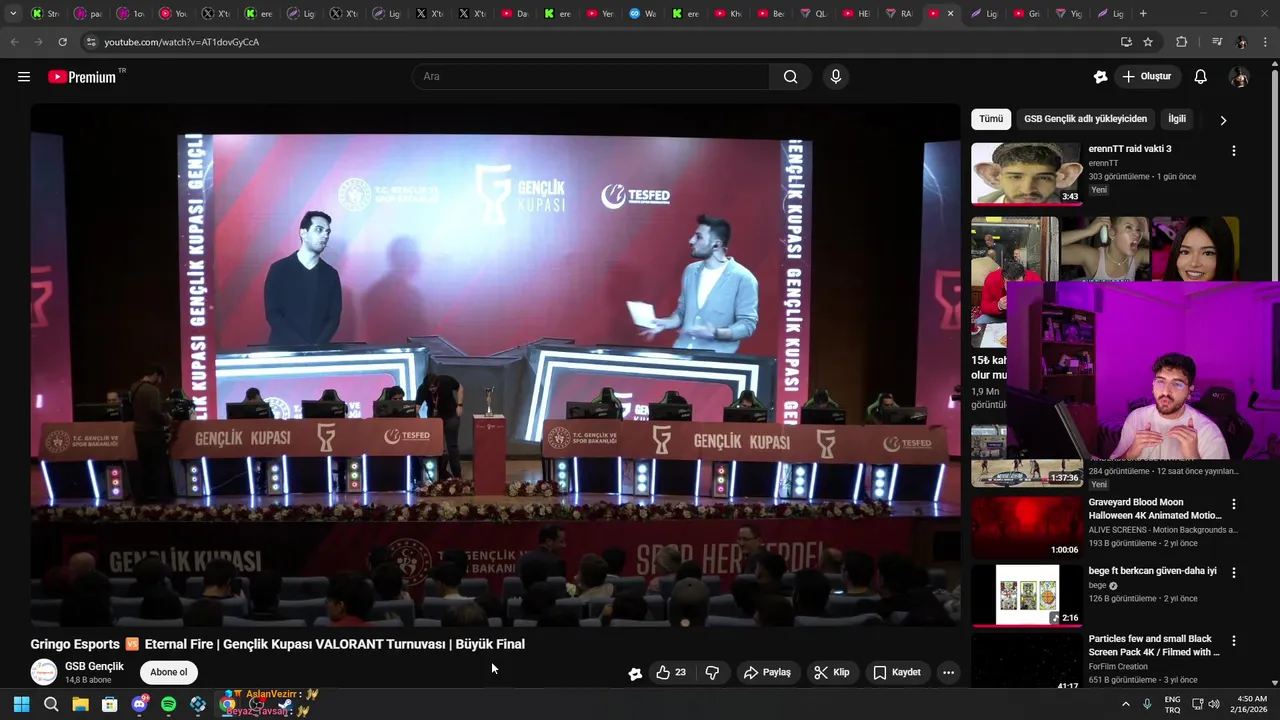Click the Oluştur create button
Screen dimensions: 1280x720
pos(1147,77)
